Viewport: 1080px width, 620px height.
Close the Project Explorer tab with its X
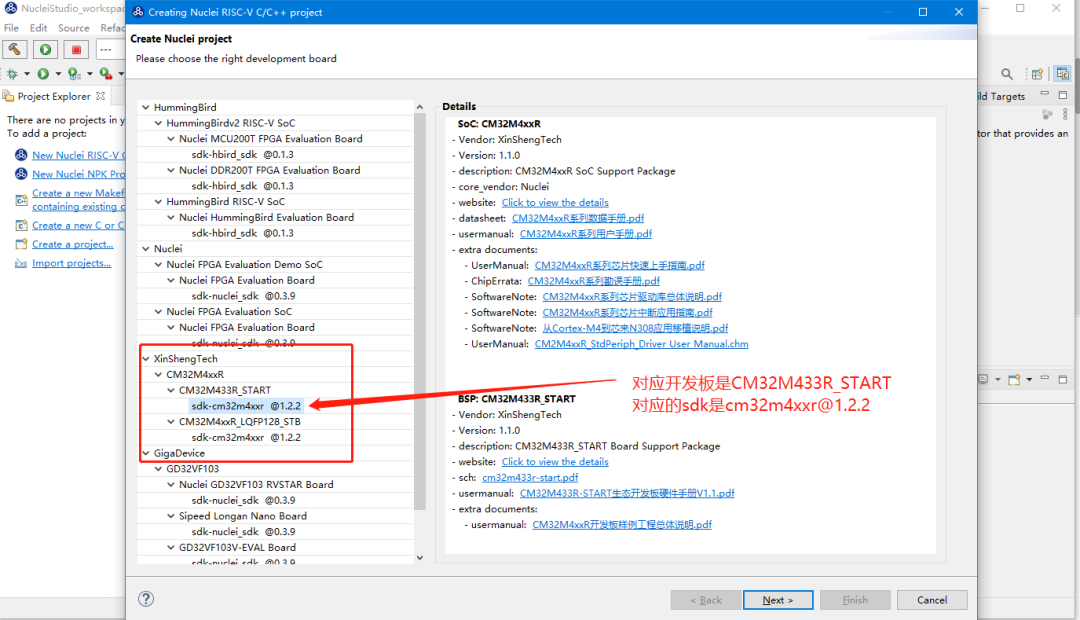[x=101, y=96]
